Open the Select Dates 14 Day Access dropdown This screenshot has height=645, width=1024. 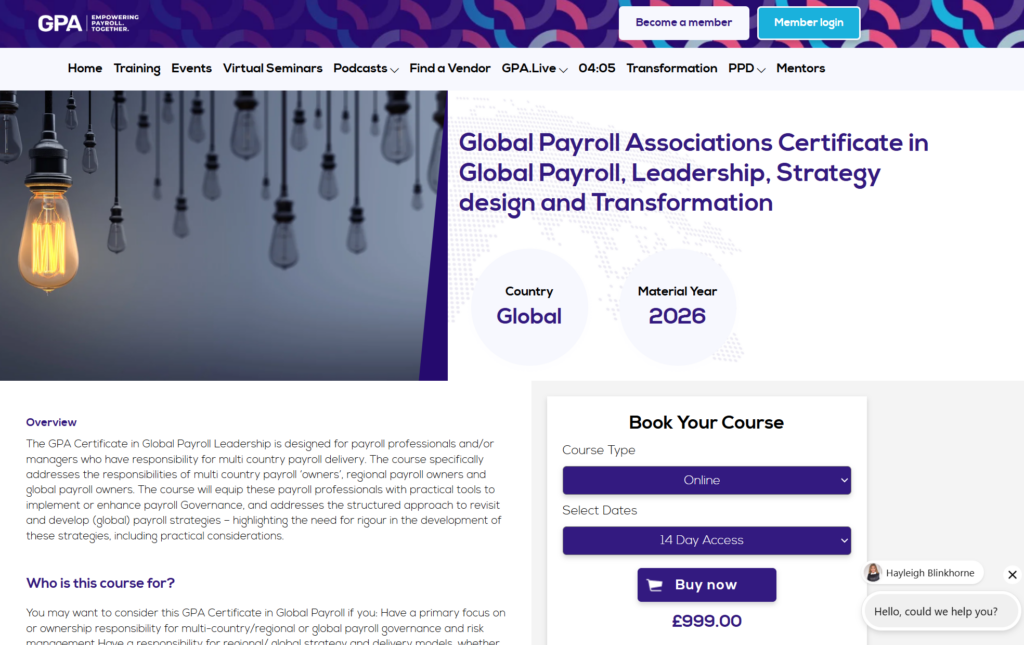(x=707, y=541)
